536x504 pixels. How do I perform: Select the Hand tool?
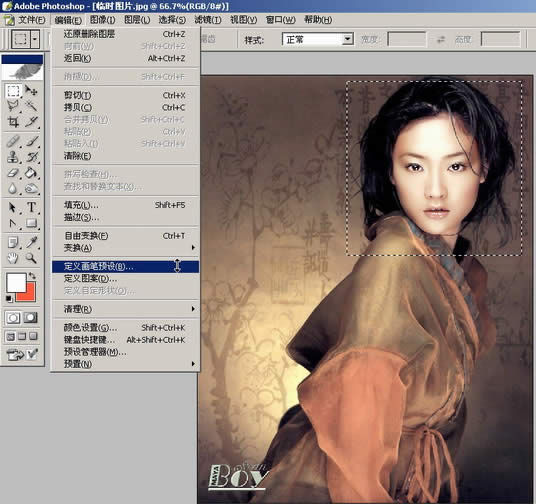click(13, 258)
